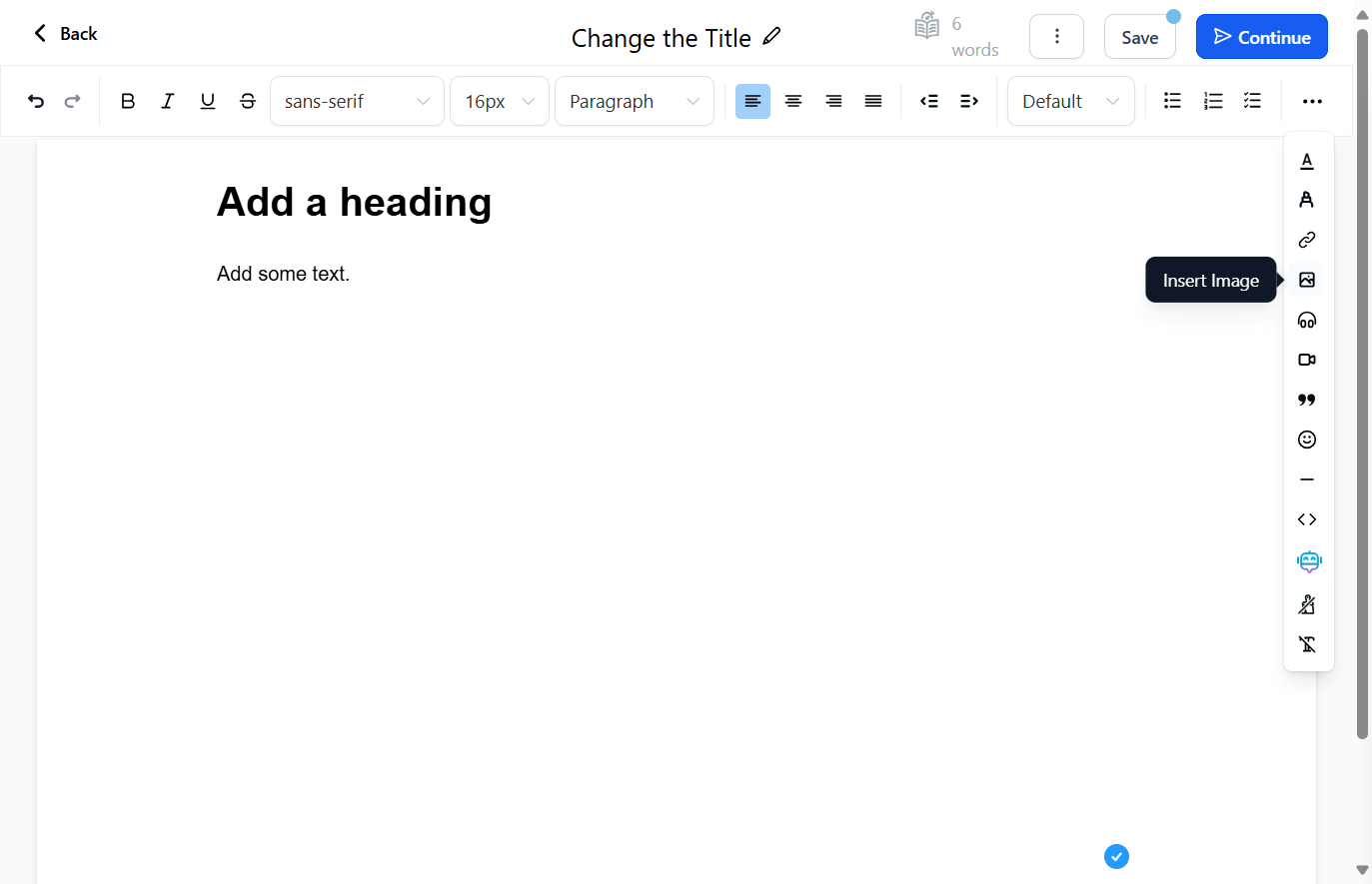Insert a bulleted list

(x=1173, y=101)
